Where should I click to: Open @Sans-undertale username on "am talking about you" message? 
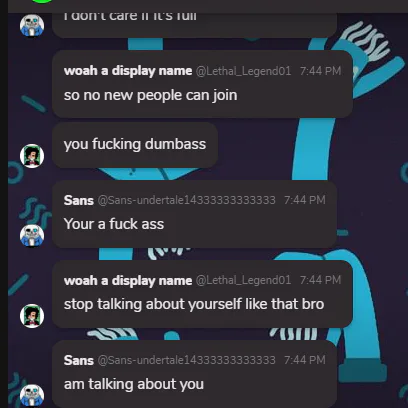tap(187, 360)
